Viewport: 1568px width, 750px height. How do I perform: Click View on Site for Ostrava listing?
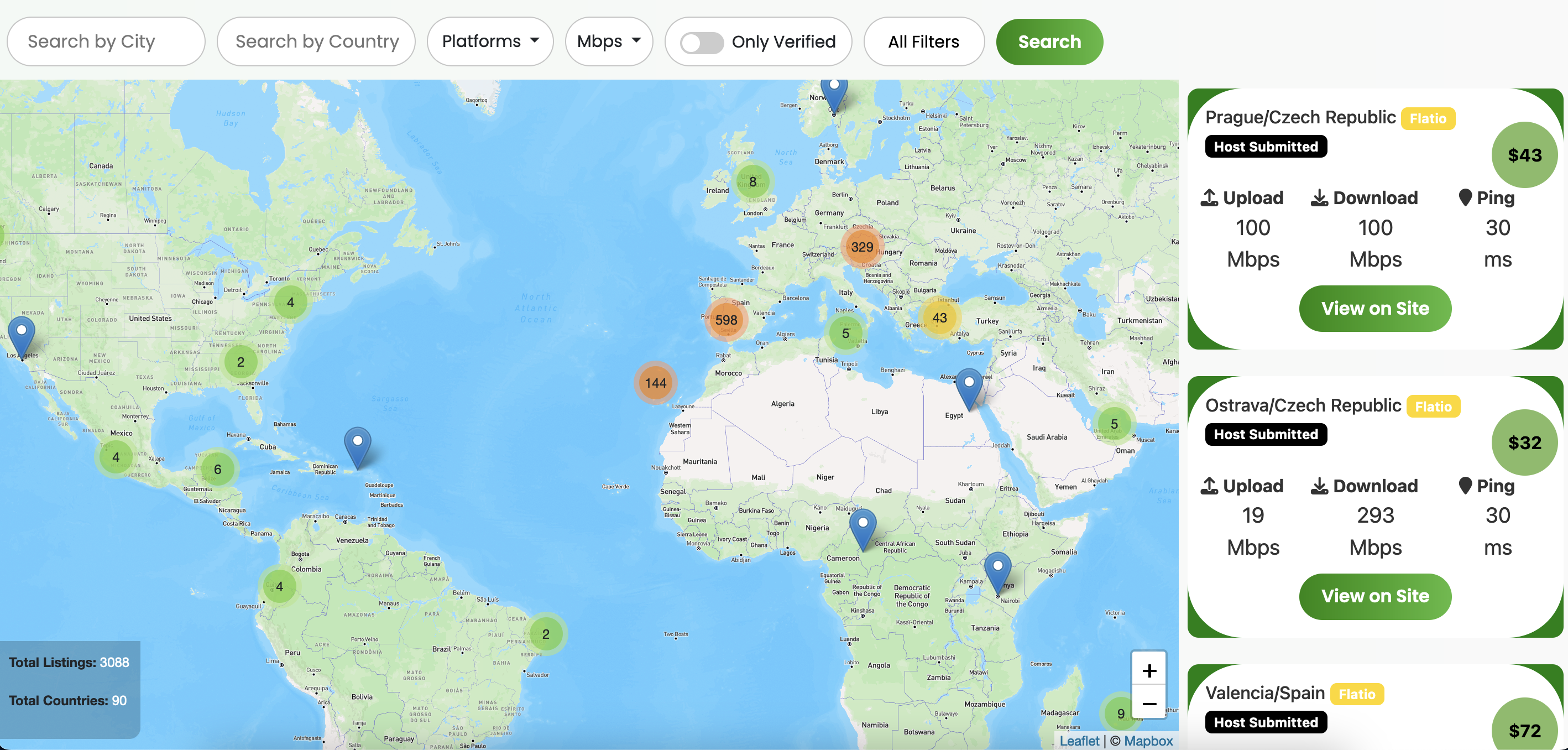point(1374,596)
